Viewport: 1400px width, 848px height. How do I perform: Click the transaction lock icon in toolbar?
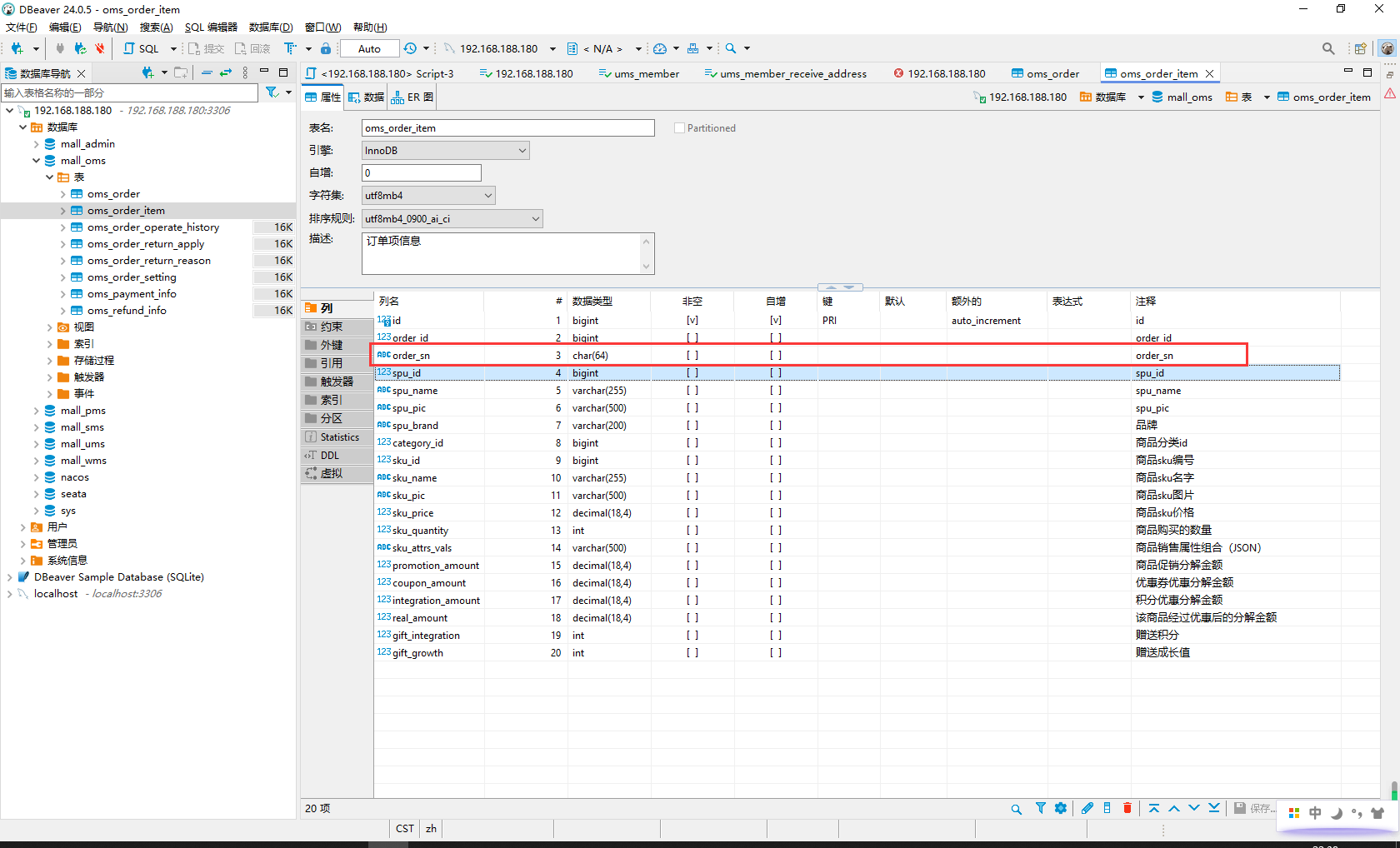[326, 48]
